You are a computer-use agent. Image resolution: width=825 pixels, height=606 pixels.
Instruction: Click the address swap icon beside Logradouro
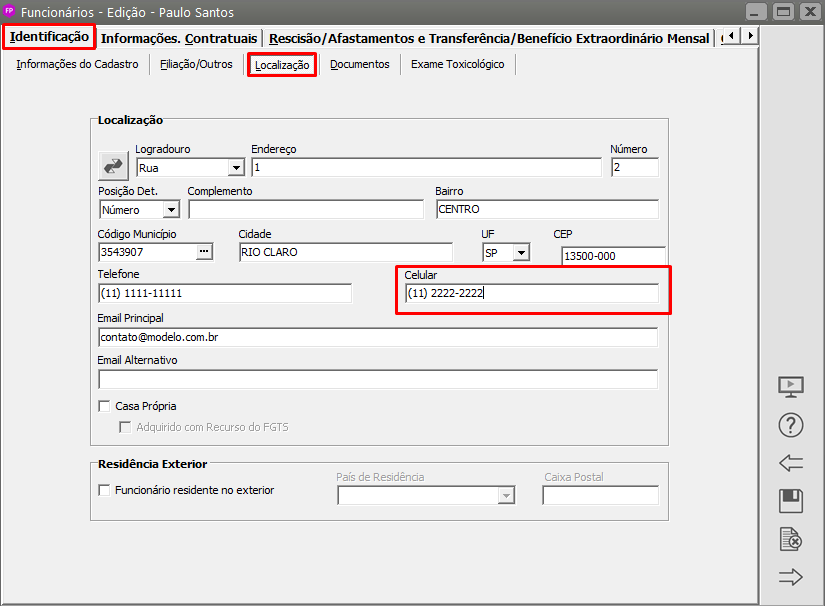pyautogui.click(x=112, y=166)
